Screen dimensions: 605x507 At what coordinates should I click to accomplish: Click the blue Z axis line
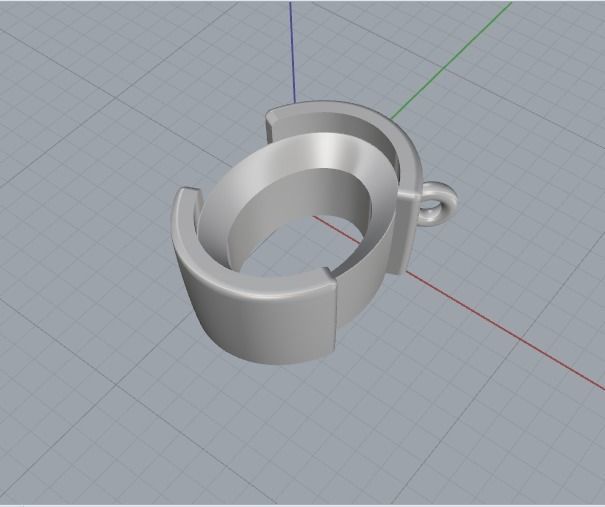point(292,52)
